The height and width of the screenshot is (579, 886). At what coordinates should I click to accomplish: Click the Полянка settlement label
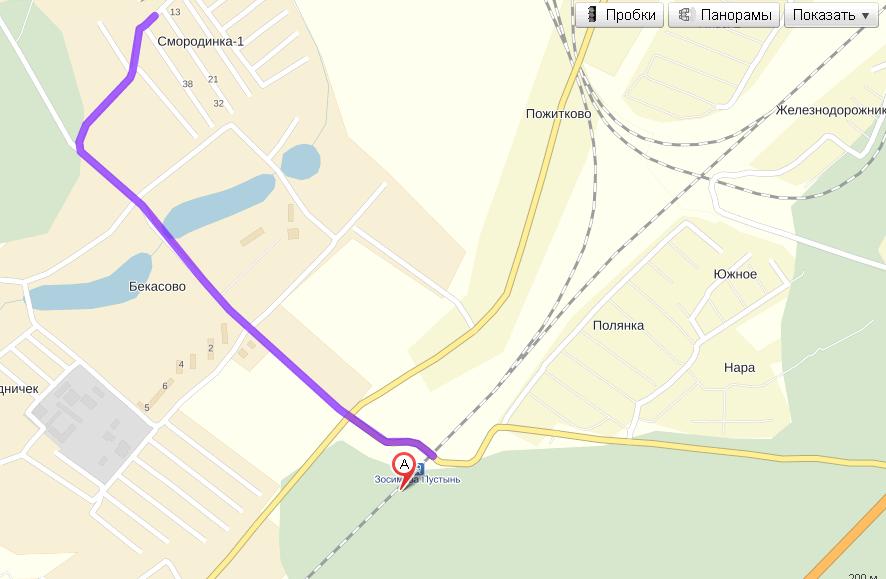click(x=618, y=325)
